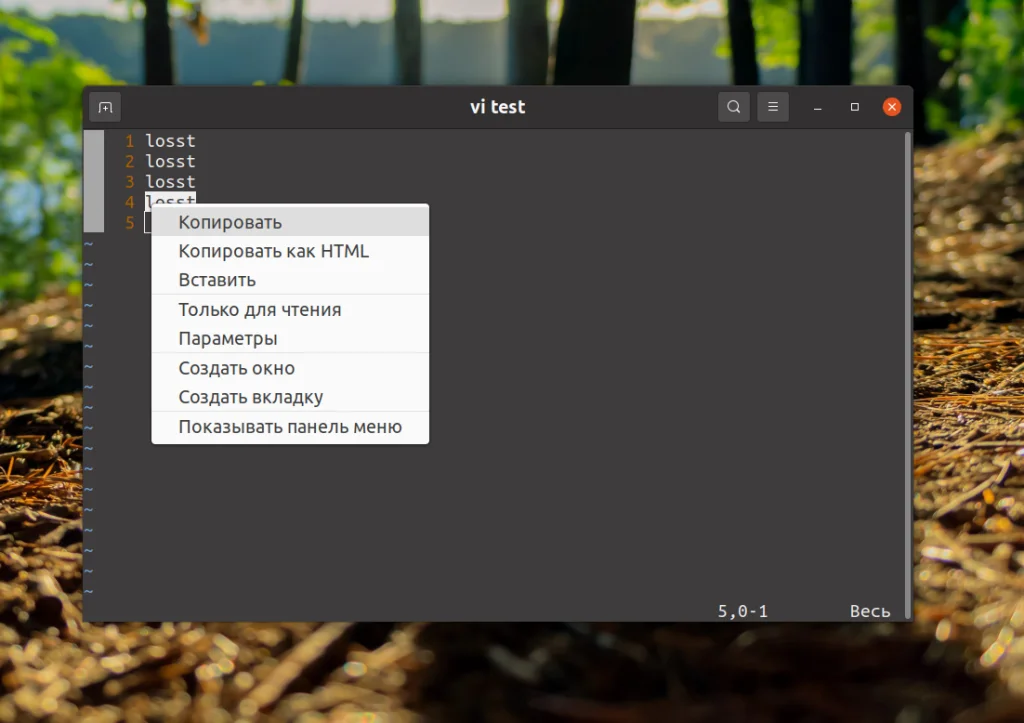Open a new terminal tab from the header icon
Image resolution: width=1024 pixels, height=723 pixels.
click(104, 107)
